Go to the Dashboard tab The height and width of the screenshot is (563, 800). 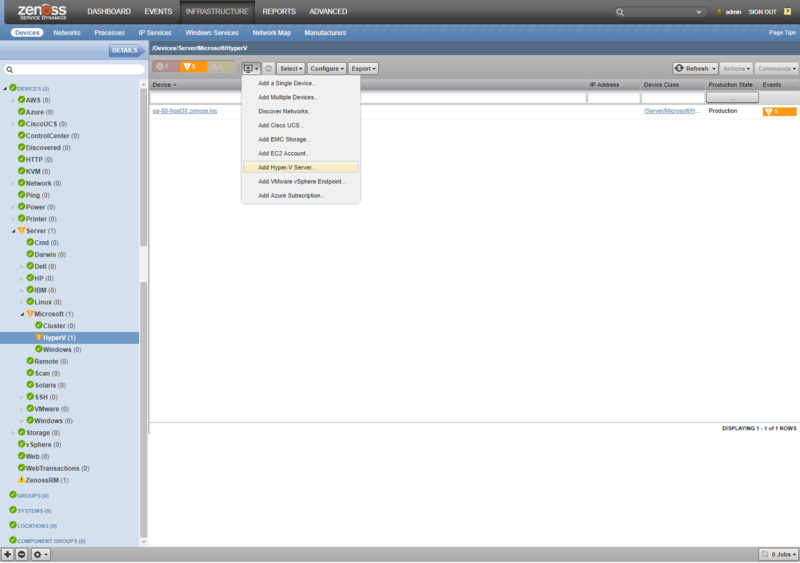109,11
